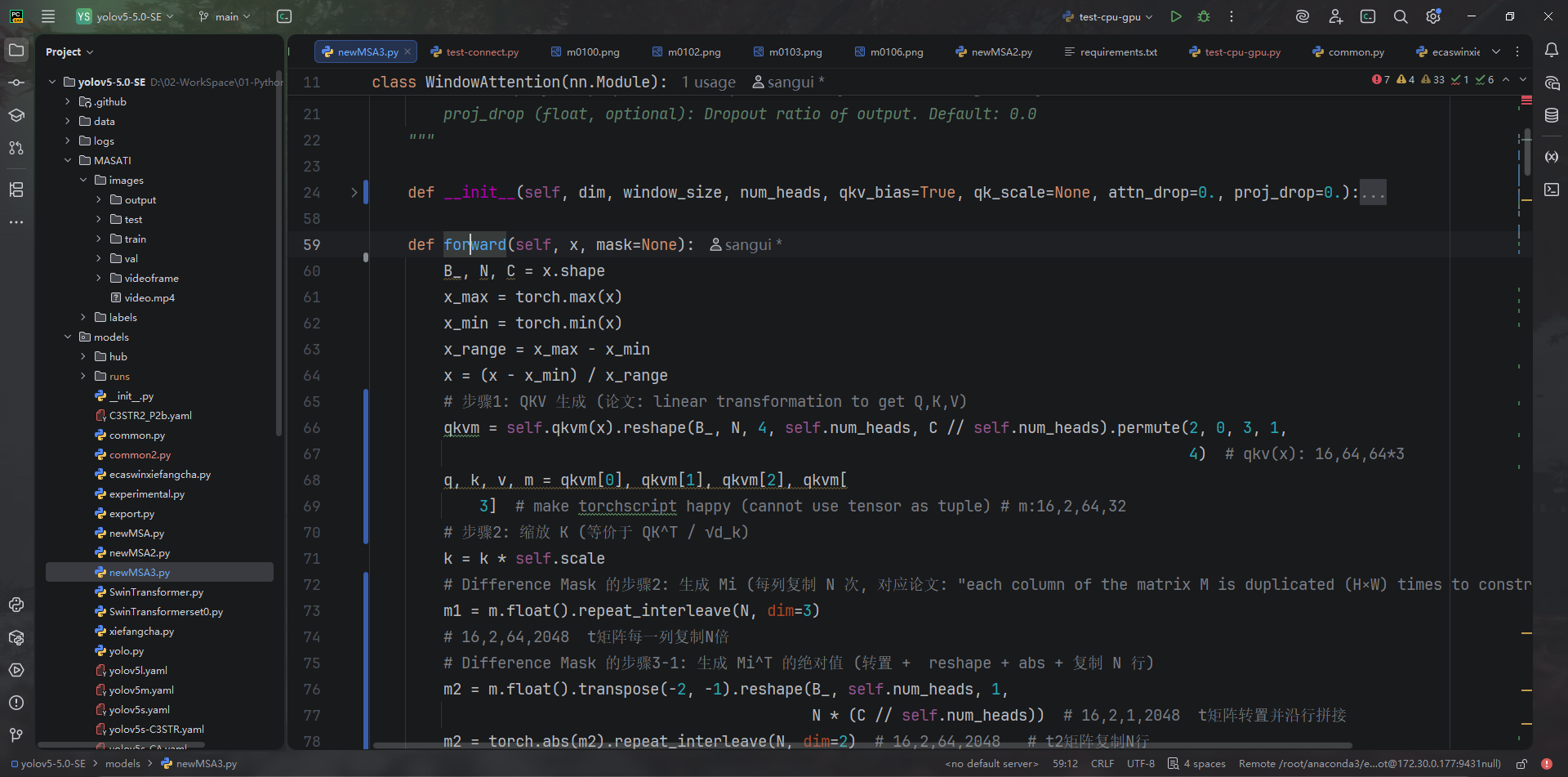Run the test-cpu-gpu configuration
The image size is (1568, 777).
[1175, 16]
